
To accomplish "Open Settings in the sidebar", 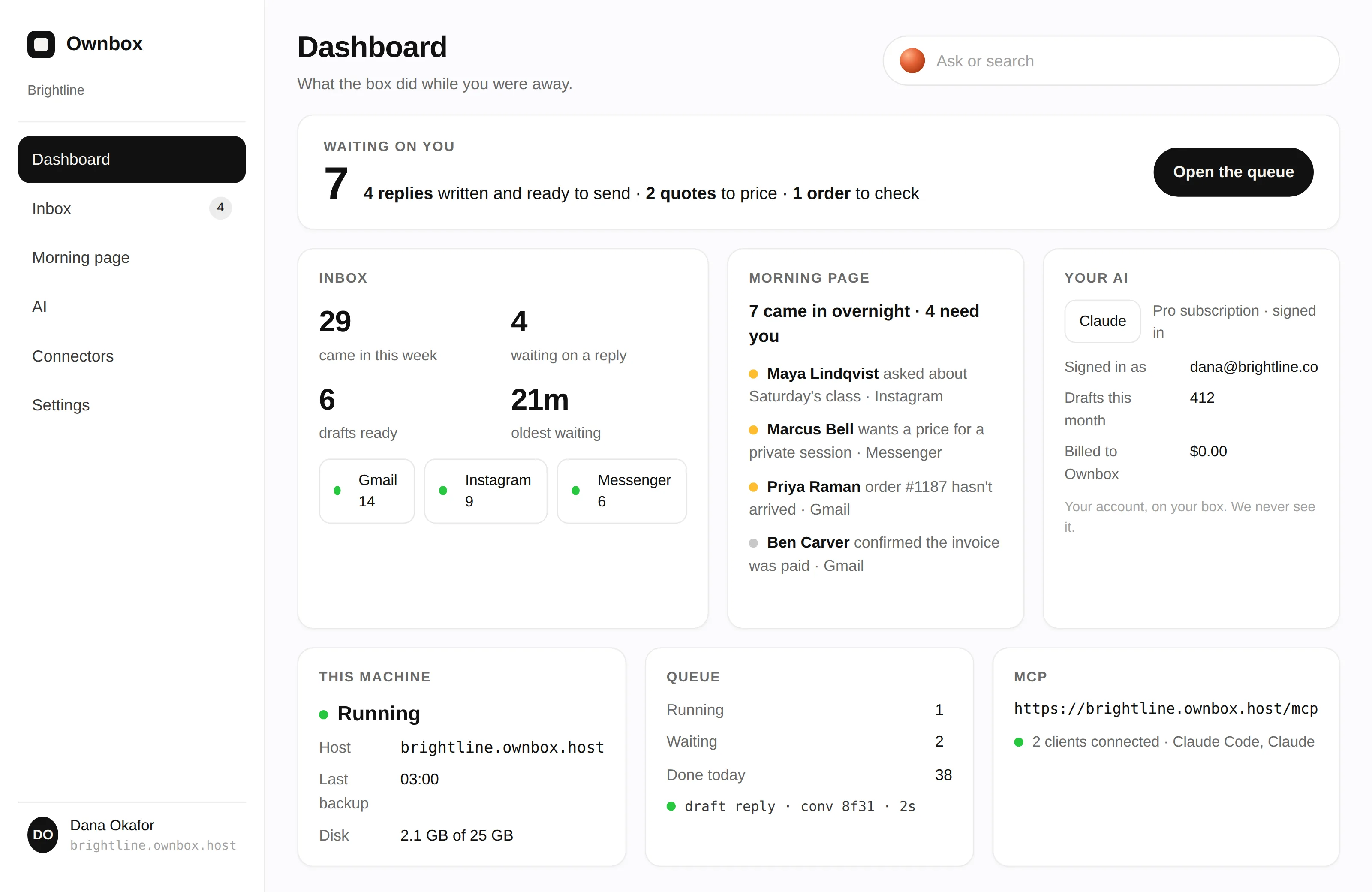I will (132, 405).
